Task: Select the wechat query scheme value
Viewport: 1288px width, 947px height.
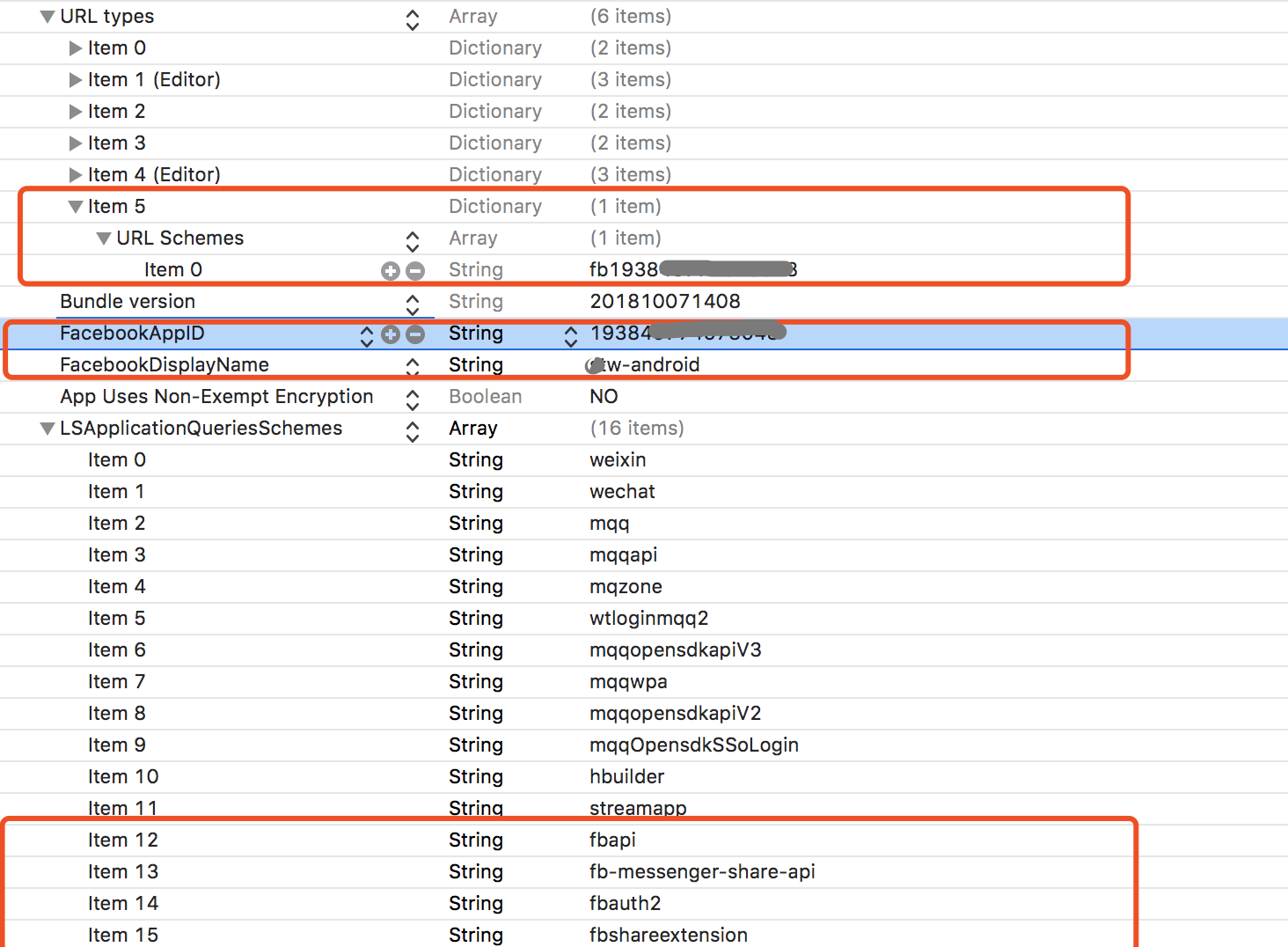Action: [622, 492]
